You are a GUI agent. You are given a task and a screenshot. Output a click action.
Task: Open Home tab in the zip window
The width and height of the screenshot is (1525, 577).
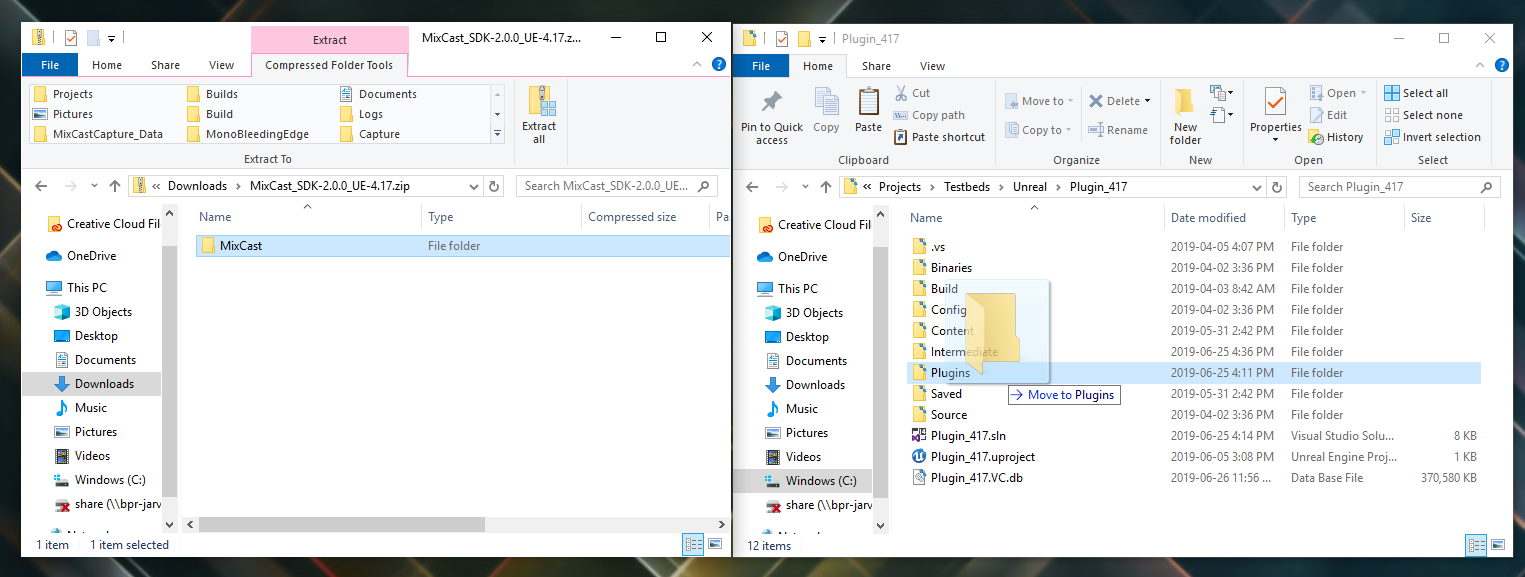(x=107, y=65)
